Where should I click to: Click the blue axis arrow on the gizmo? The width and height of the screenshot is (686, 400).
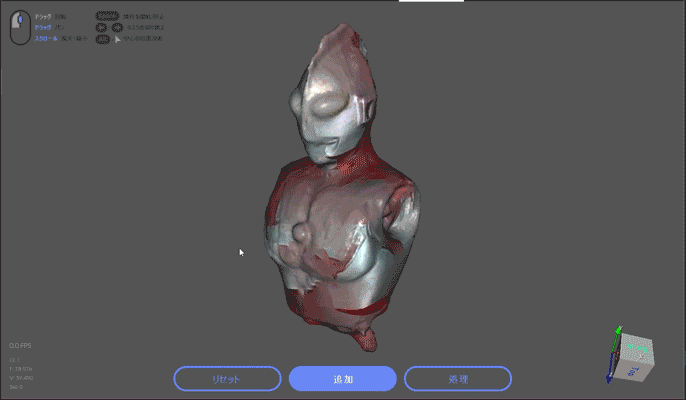pos(608,379)
